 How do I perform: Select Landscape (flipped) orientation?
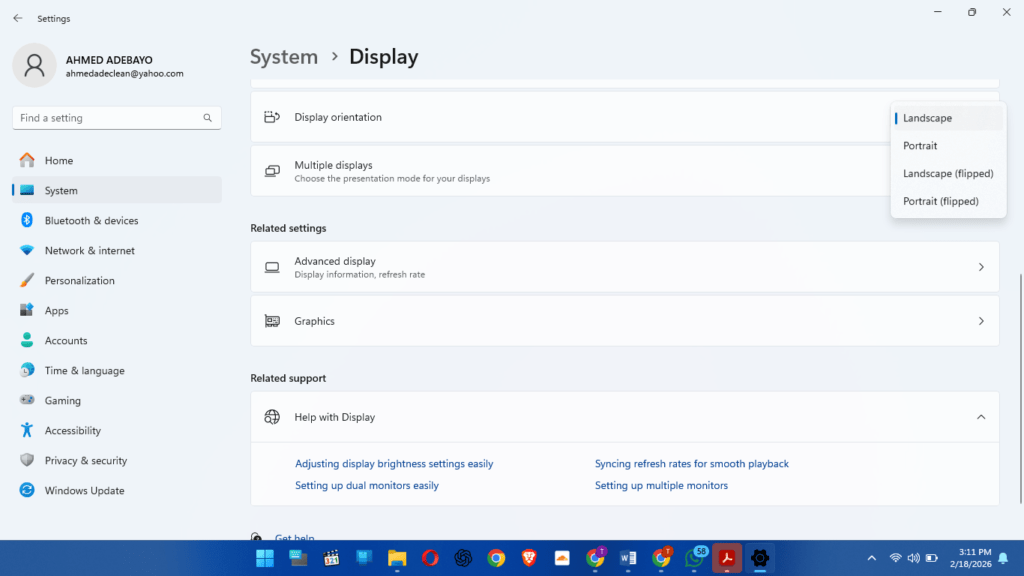point(948,174)
